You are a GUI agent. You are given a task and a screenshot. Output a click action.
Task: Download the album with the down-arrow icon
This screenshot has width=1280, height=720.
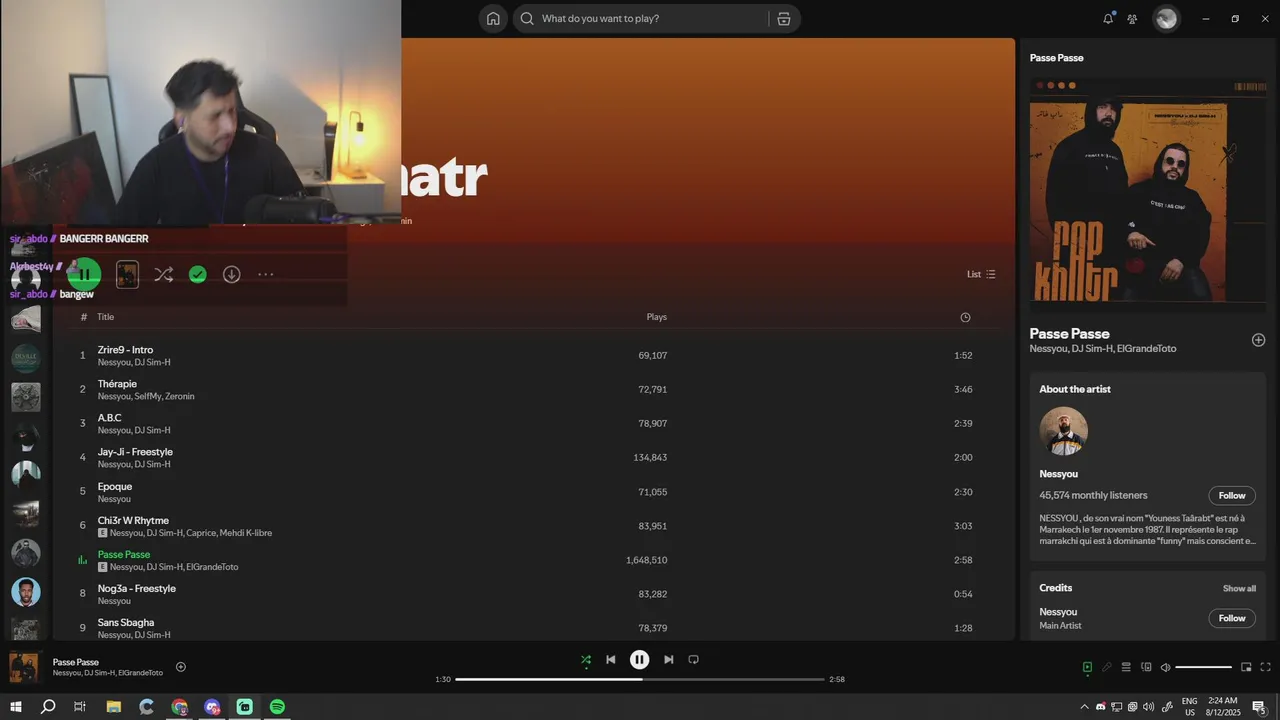tap(231, 274)
